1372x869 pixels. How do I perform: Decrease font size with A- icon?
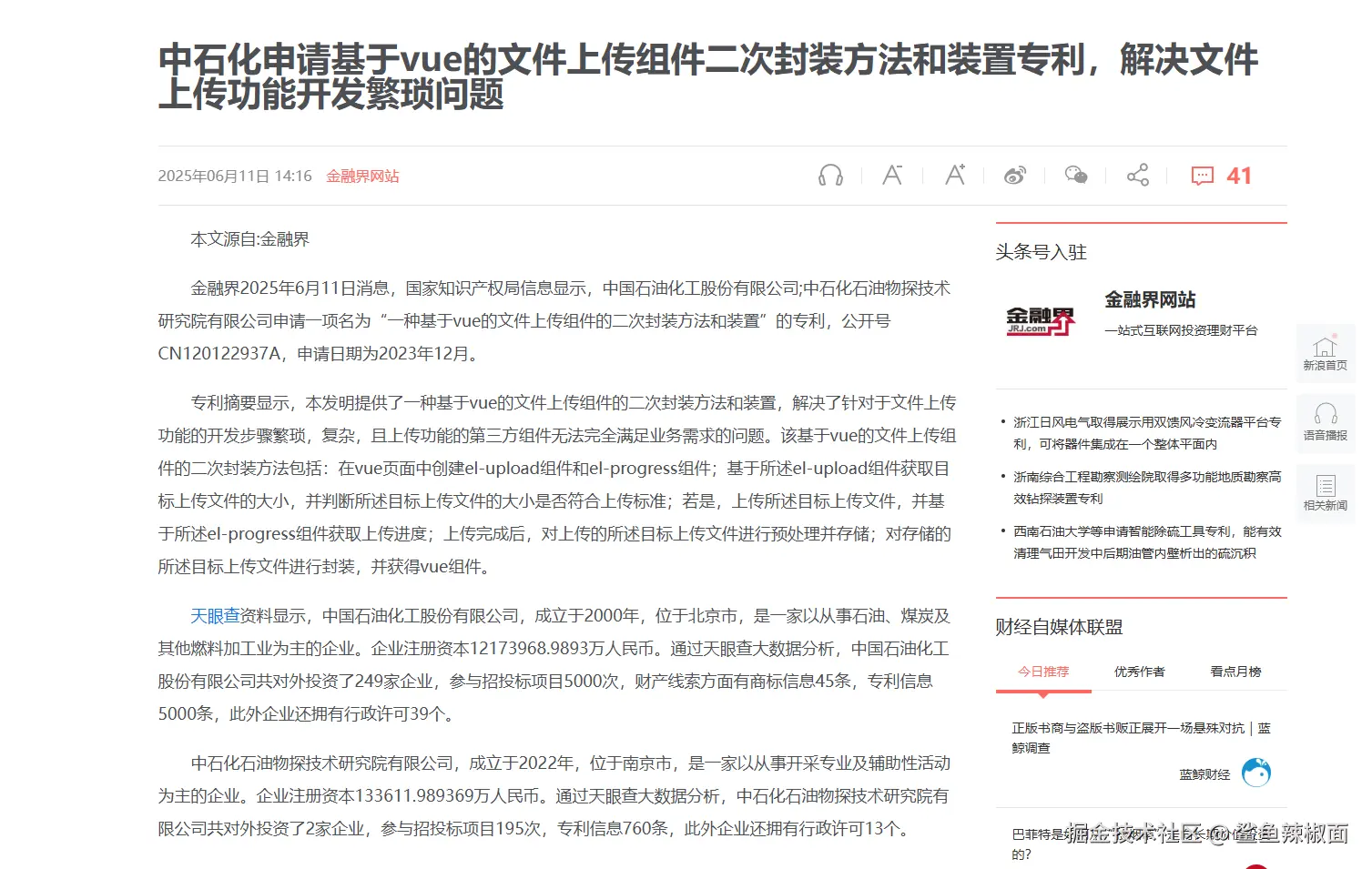pos(891,175)
